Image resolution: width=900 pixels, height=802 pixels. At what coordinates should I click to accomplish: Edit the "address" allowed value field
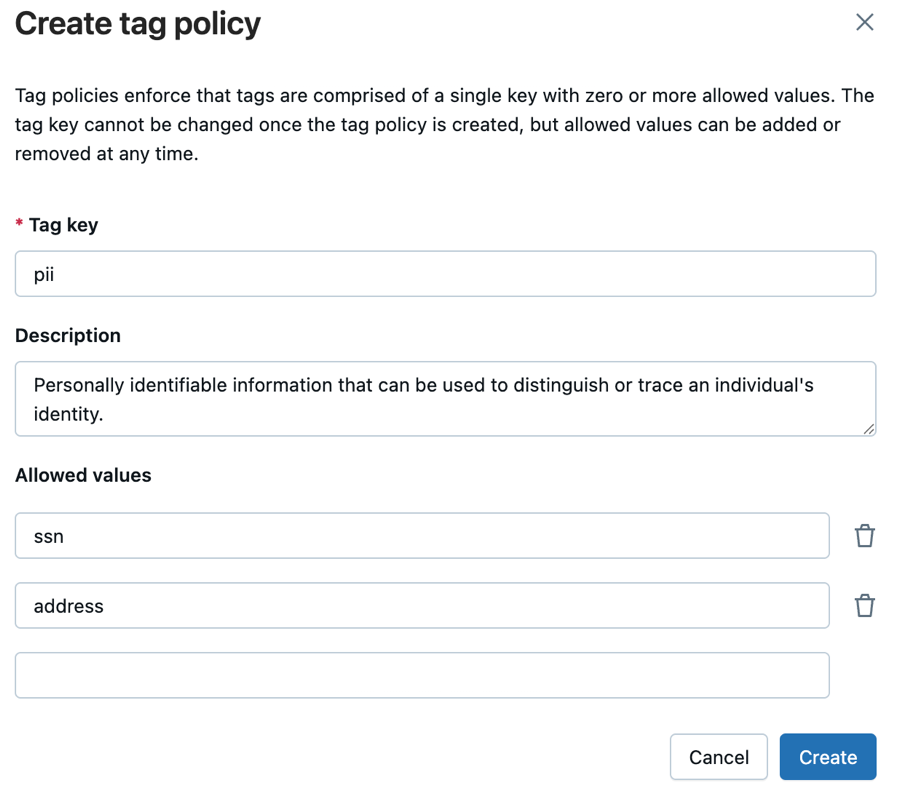pos(421,606)
